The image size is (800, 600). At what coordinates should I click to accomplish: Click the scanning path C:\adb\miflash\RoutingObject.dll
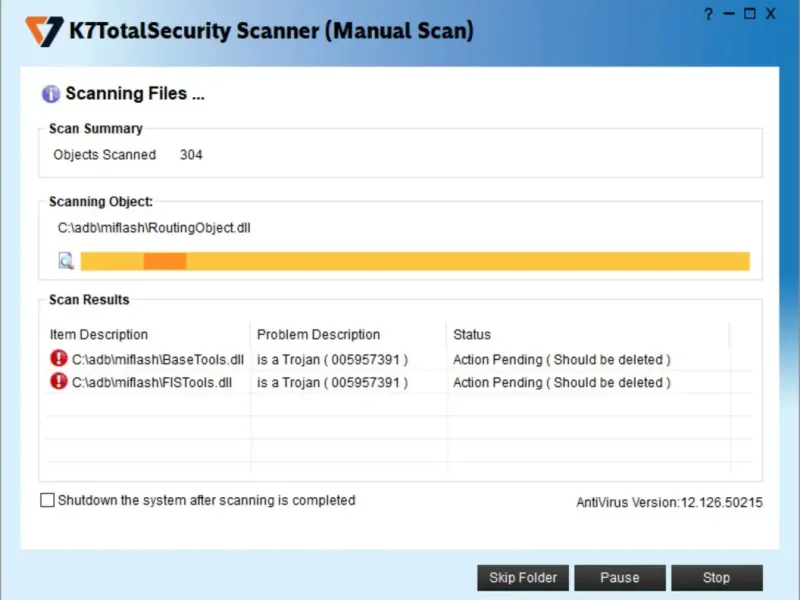(154, 228)
